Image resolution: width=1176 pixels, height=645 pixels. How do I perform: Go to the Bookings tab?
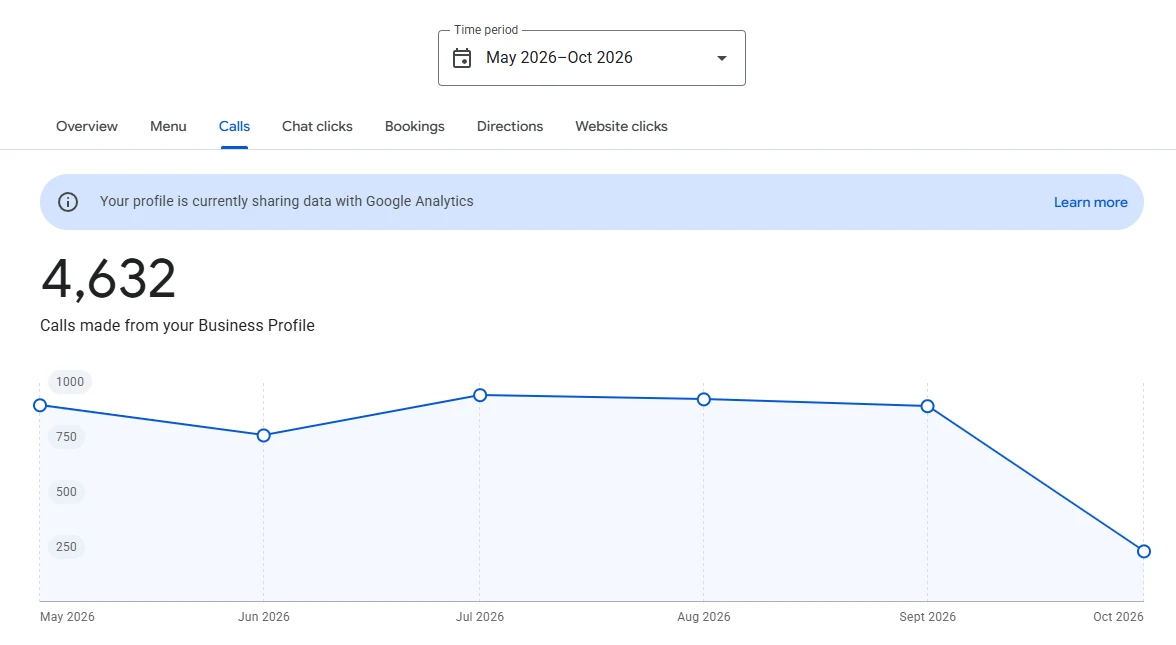click(x=415, y=127)
